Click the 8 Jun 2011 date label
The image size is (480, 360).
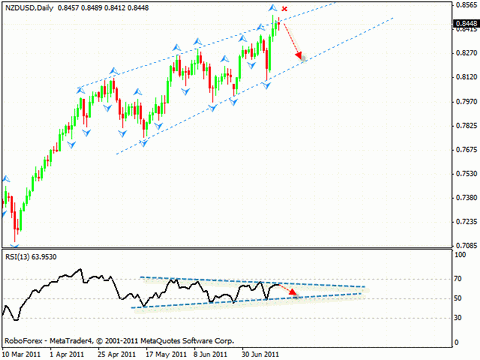pos(210,354)
